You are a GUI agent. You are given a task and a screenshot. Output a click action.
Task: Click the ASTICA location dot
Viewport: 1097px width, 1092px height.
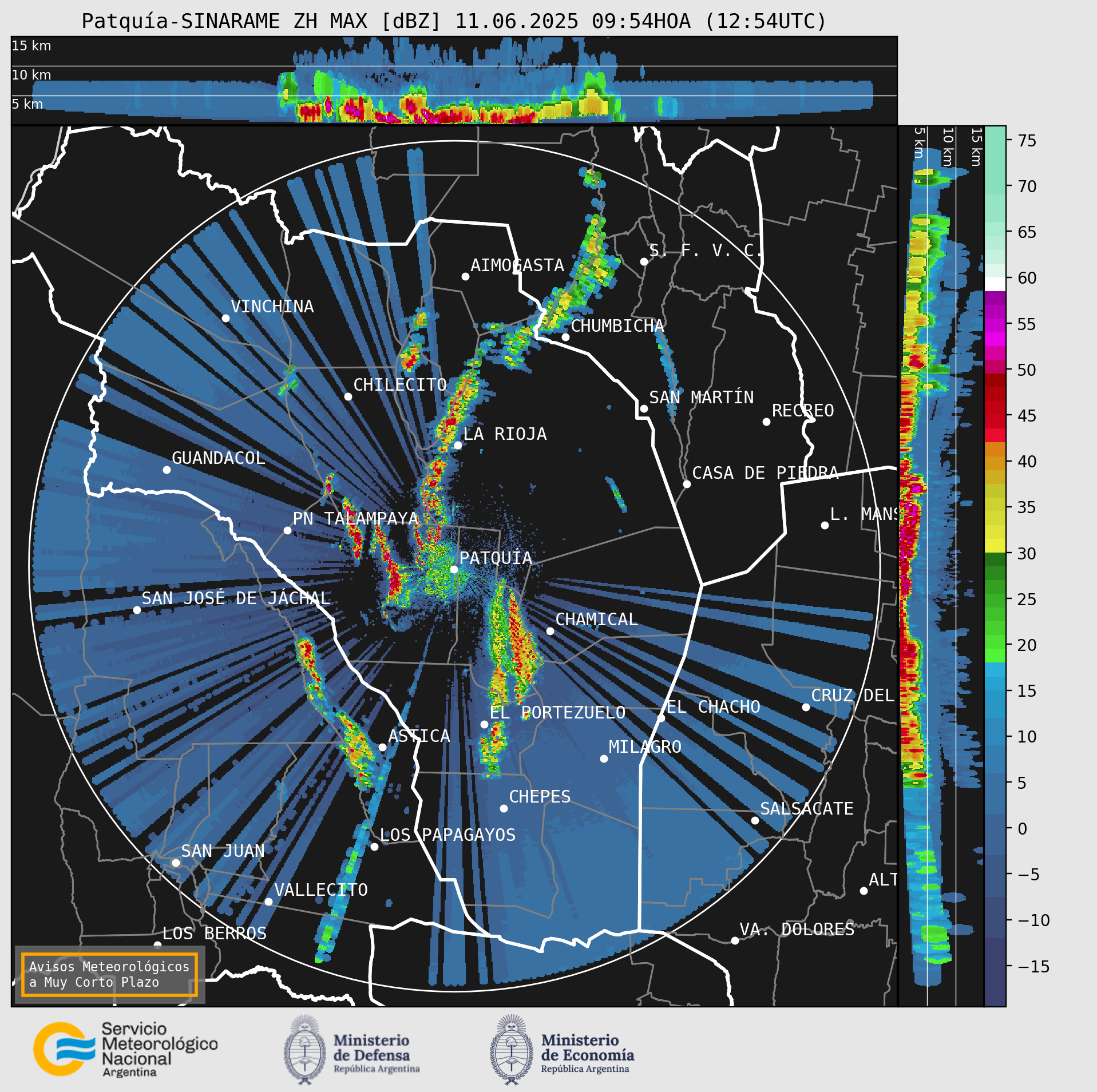382,747
